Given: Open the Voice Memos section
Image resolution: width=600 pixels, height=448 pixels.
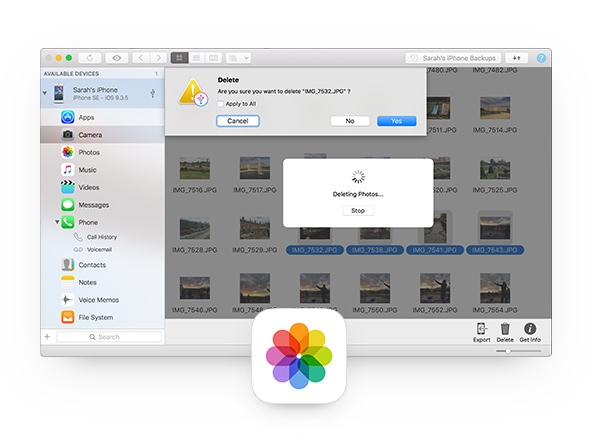Looking at the screenshot, I should point(103,300).
